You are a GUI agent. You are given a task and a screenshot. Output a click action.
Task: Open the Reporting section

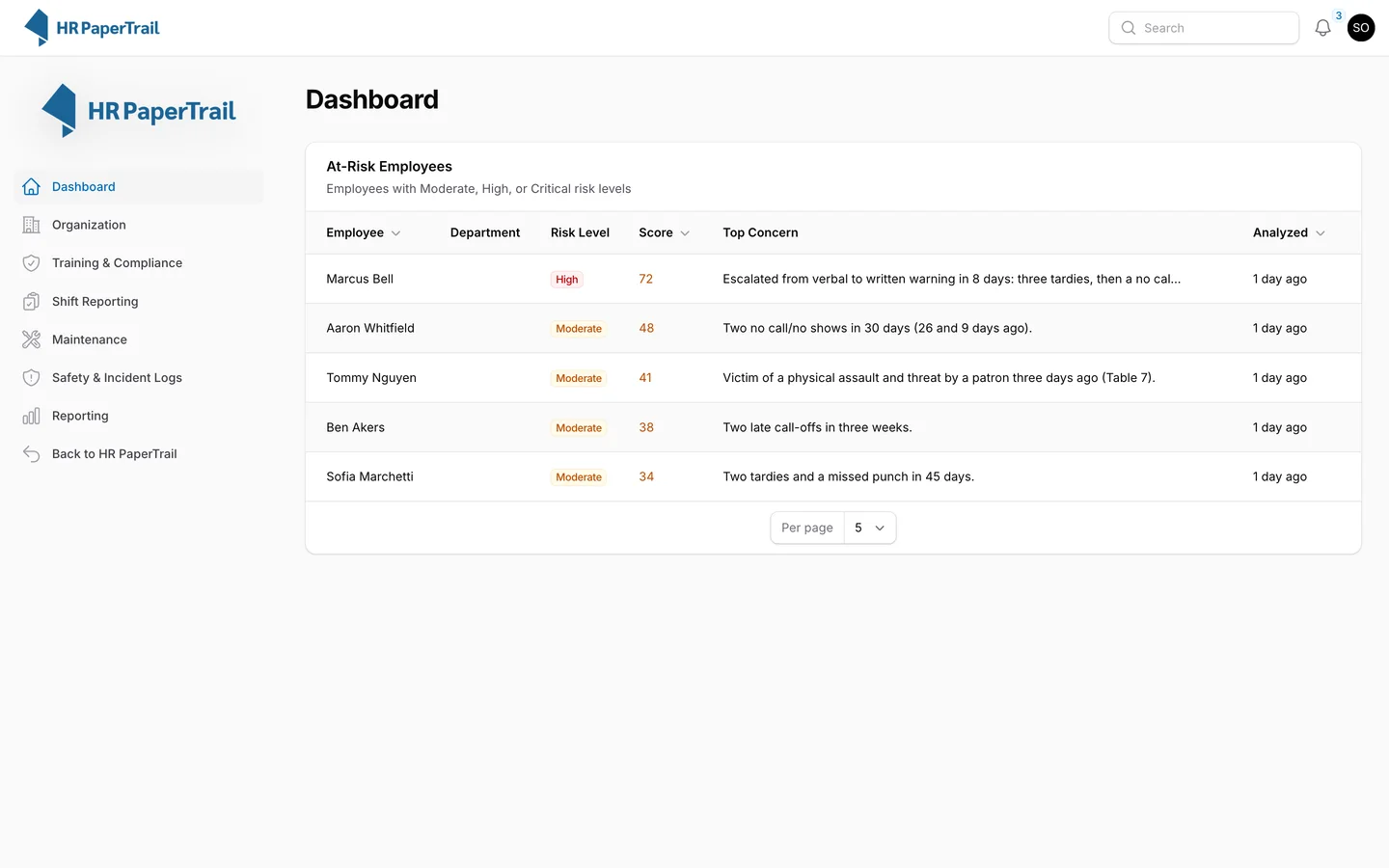139,416
